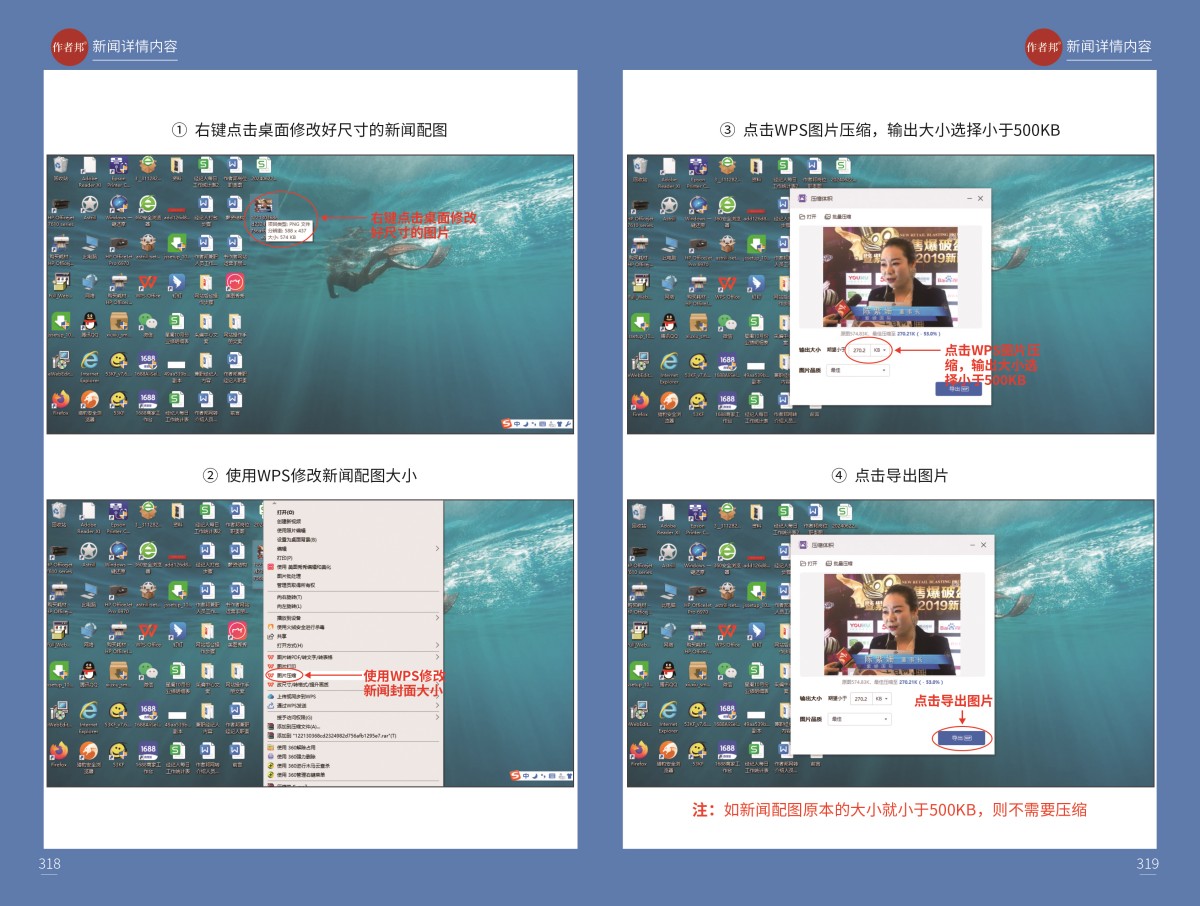Open the 图片品质 dropdown in step ③ dialog
This screenshot has width=1200, height=906.
click(x=858, y=370)
